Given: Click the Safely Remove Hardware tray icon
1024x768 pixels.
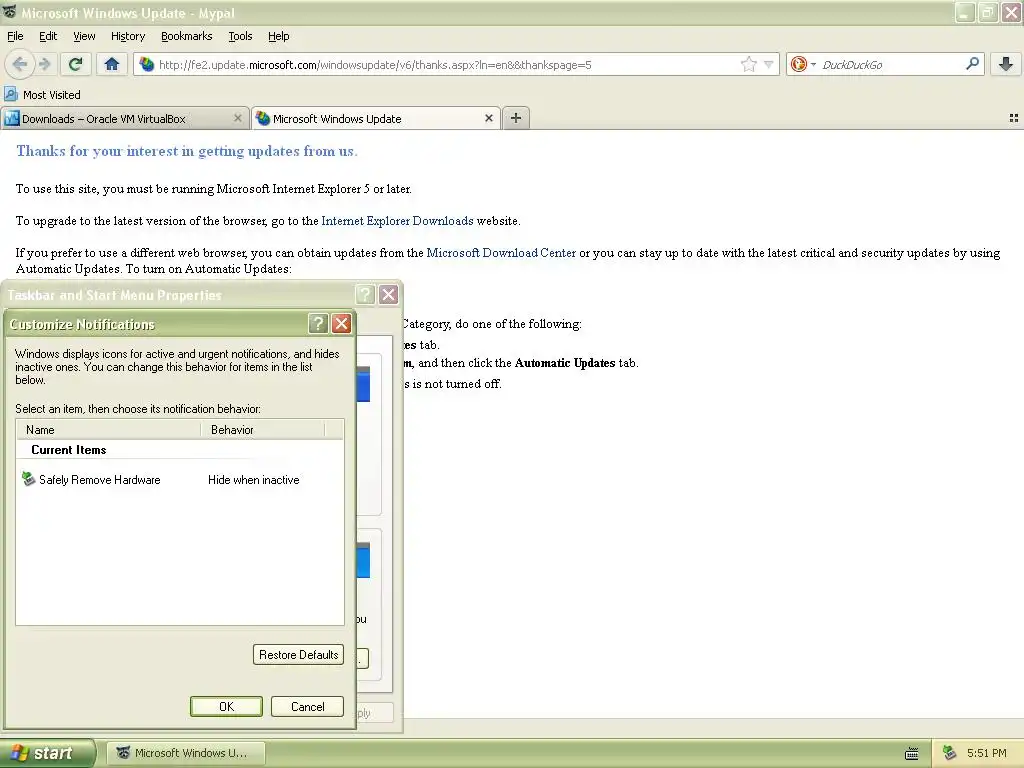Looking at the screenshot, I should tap(950, 753).
